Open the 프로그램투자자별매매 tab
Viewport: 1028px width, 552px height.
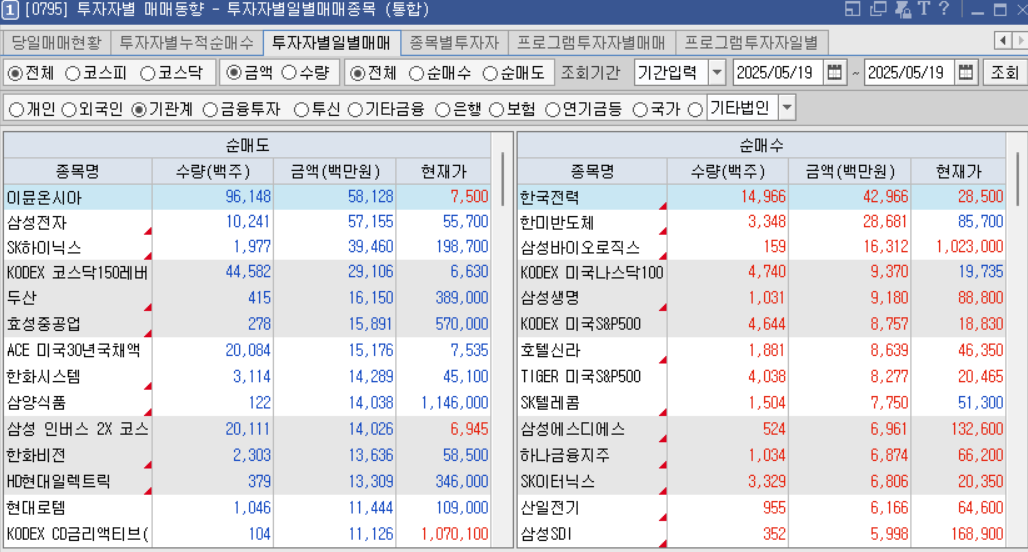coord(591,43)
